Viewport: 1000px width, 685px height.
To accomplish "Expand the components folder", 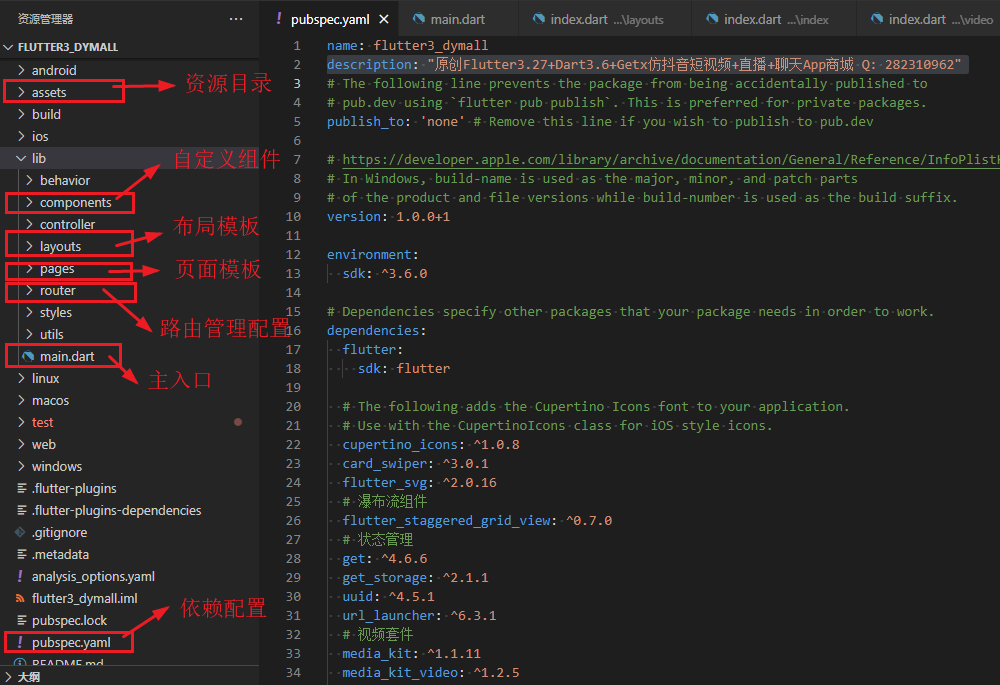I will pyautogui.click(x=29, y=202).
